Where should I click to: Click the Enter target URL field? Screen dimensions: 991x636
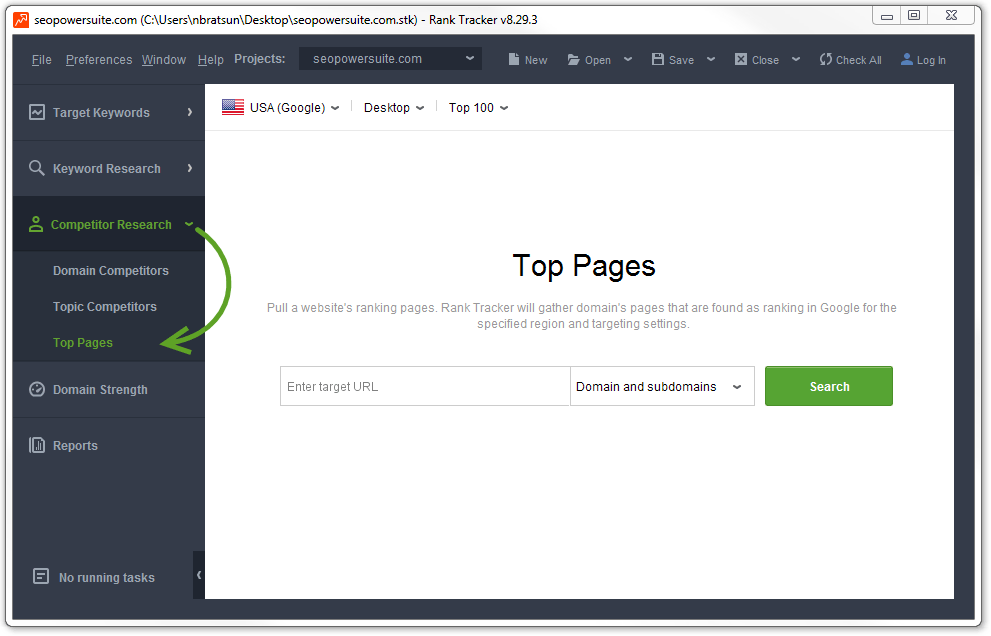(424, 386)
